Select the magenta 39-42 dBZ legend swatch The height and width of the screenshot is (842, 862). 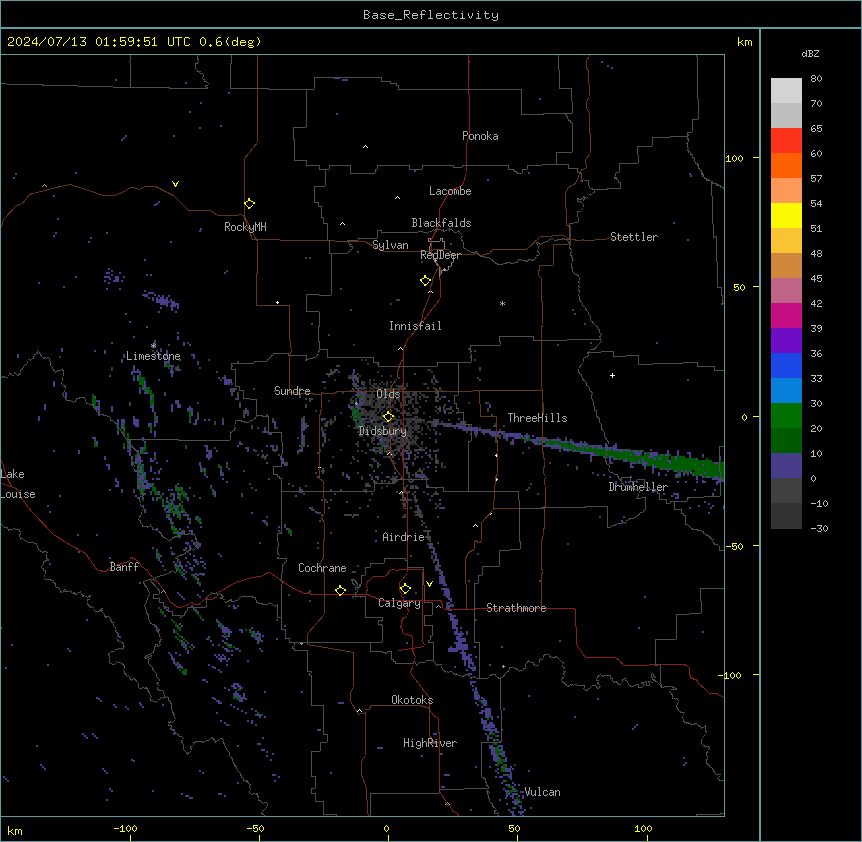[x=786, y=315]
